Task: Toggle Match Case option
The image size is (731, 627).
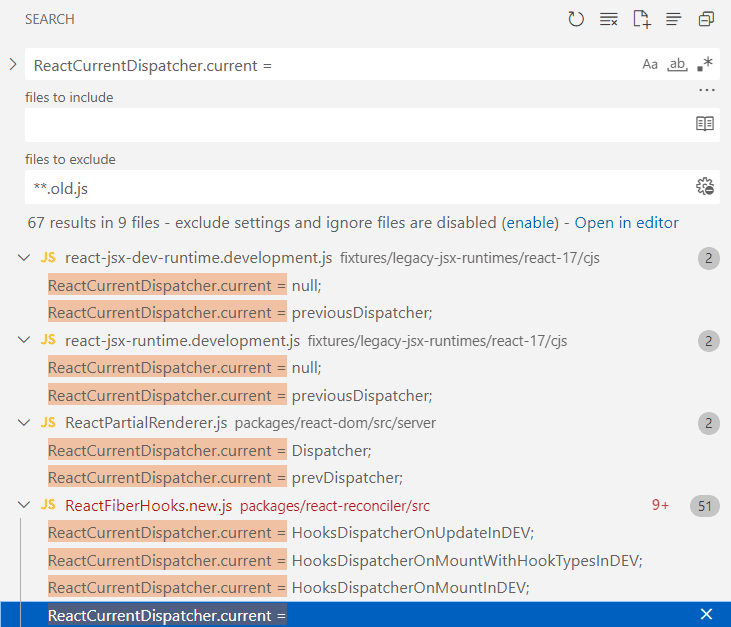Action: [650, 65]
